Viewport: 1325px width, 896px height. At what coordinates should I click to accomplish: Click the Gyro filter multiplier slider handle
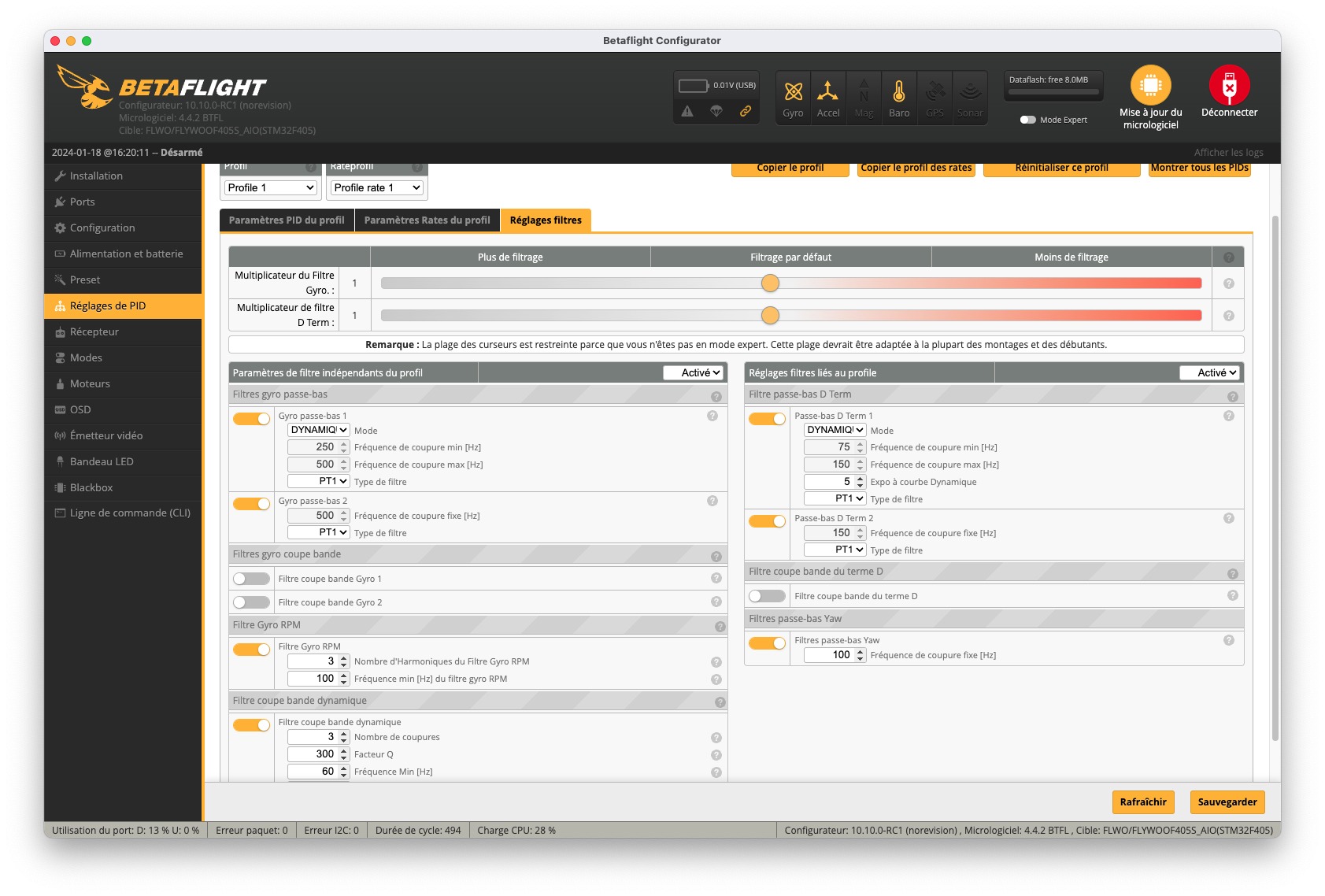tap(770, 283)
